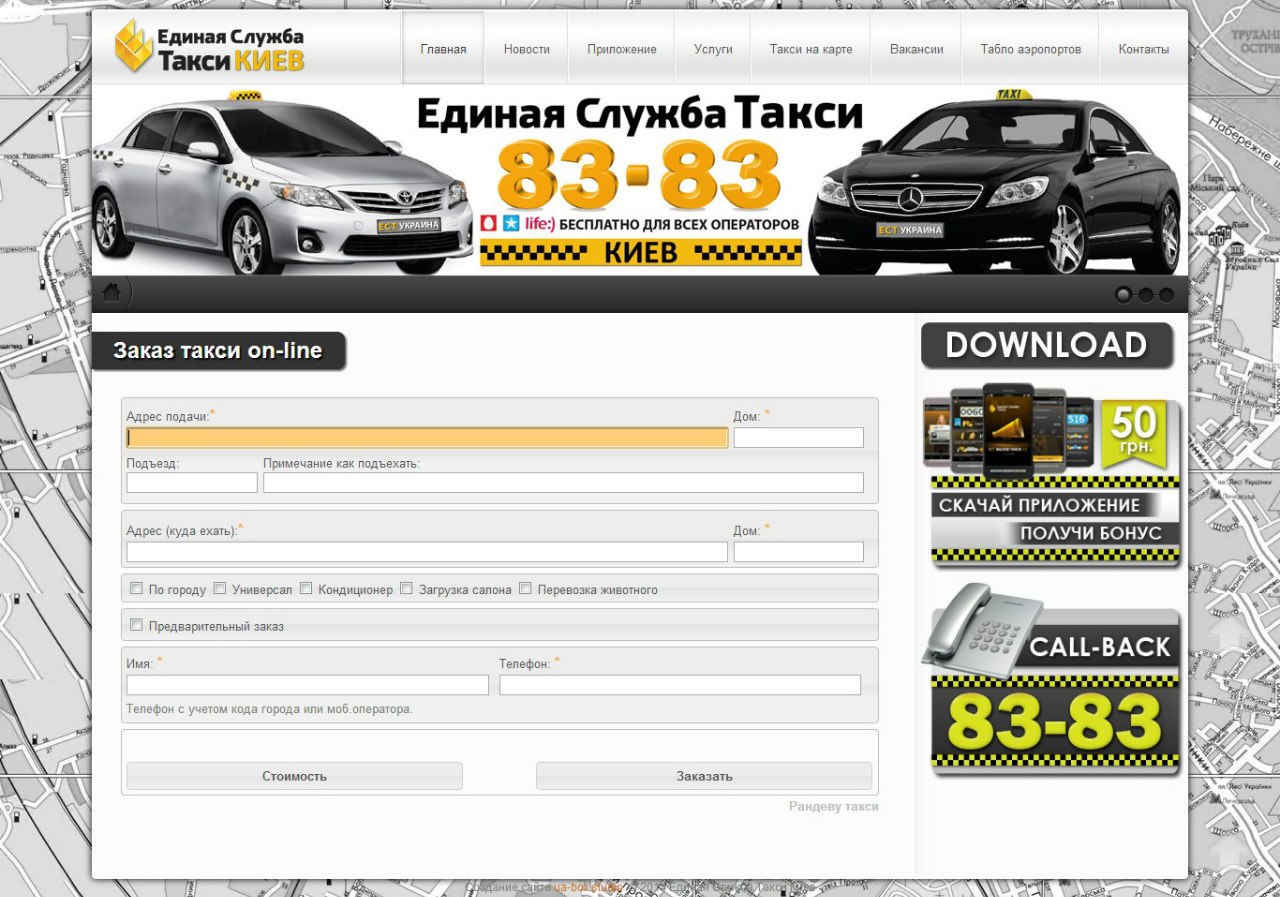Screen dimensions: 1280x897
Task: Click the Адрес (куда ехать) field
Action: click(x=427, y=552)
